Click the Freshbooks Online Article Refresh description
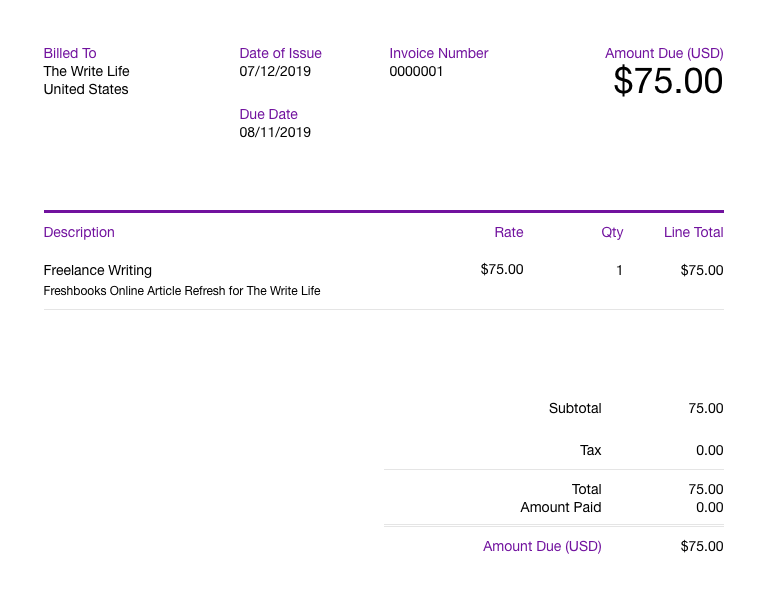The width and height of the screenshot is (762, 609). (182, 291)
